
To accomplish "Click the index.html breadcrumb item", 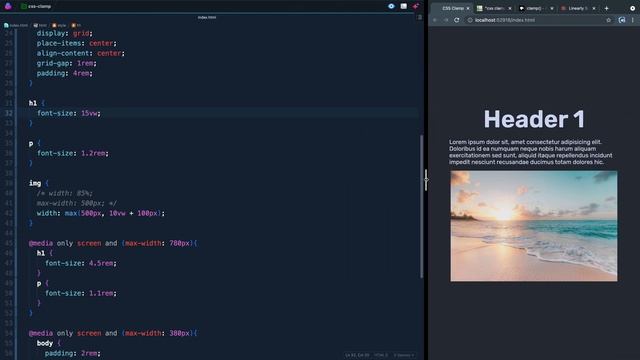I will point(16,25).
